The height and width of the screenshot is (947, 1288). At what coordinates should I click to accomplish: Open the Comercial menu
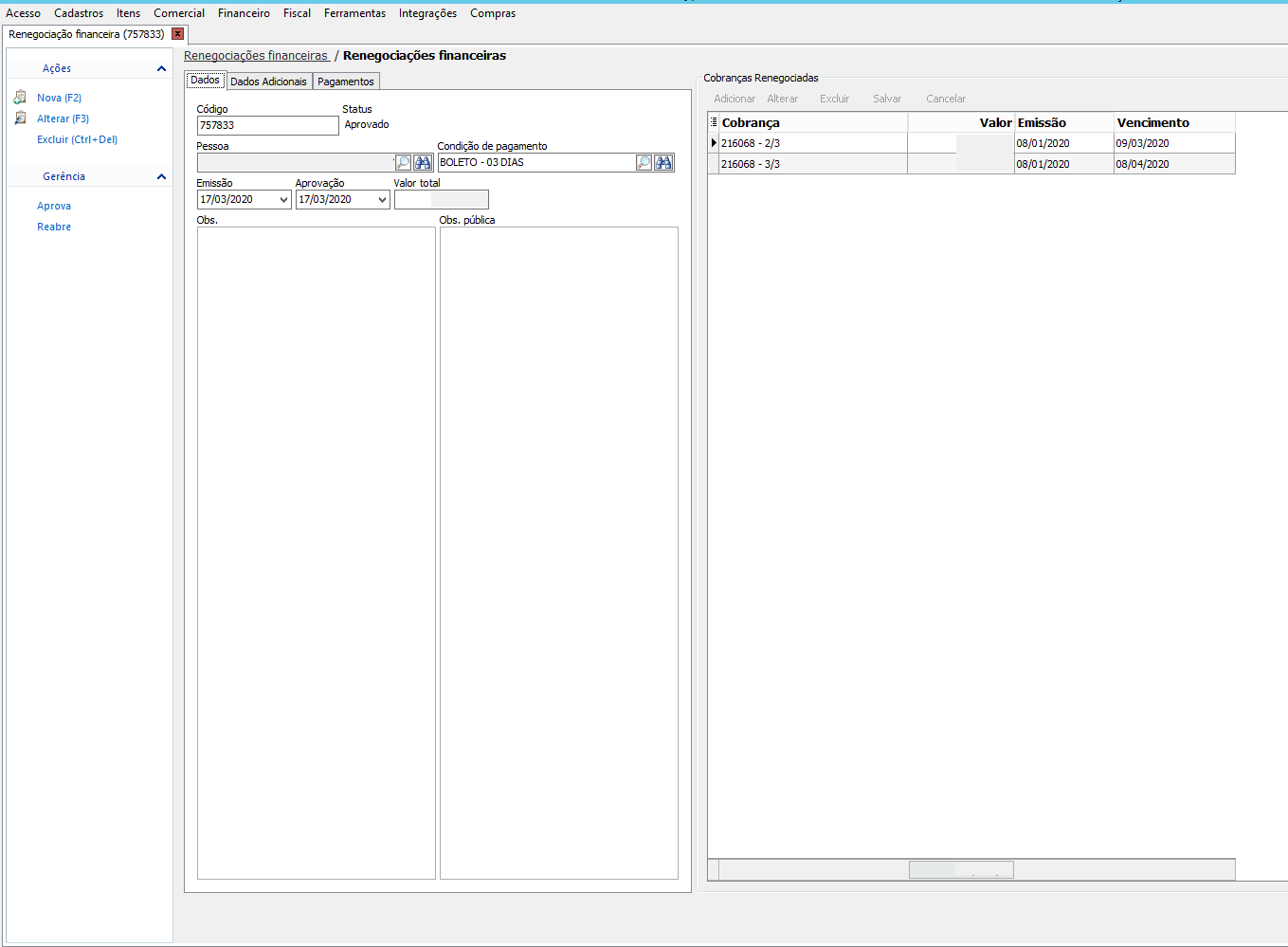pyautogui.click(x=179, y=13)
